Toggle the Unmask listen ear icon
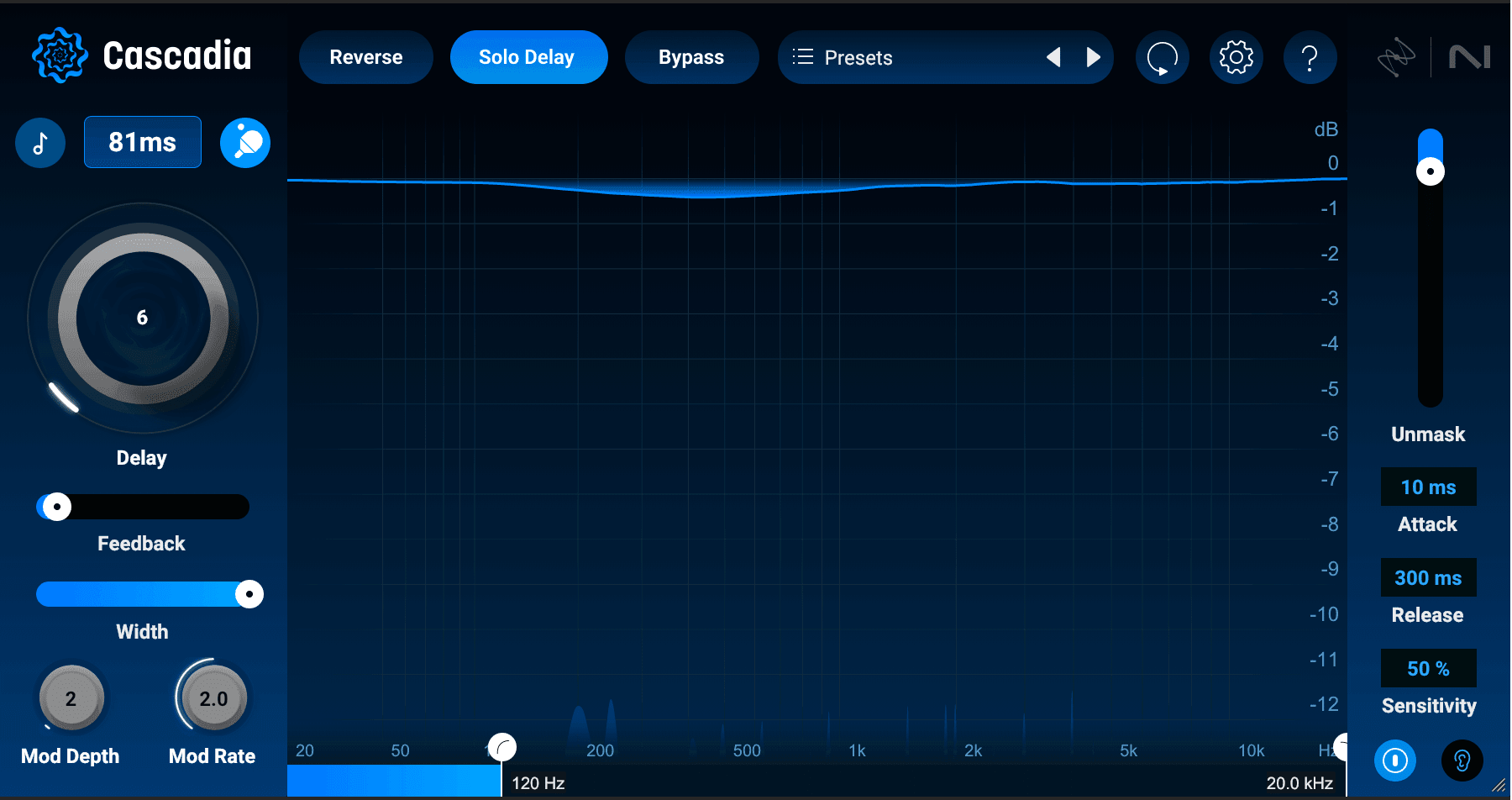Screen dimensions: 1512x800 (x=1462, y=761)
